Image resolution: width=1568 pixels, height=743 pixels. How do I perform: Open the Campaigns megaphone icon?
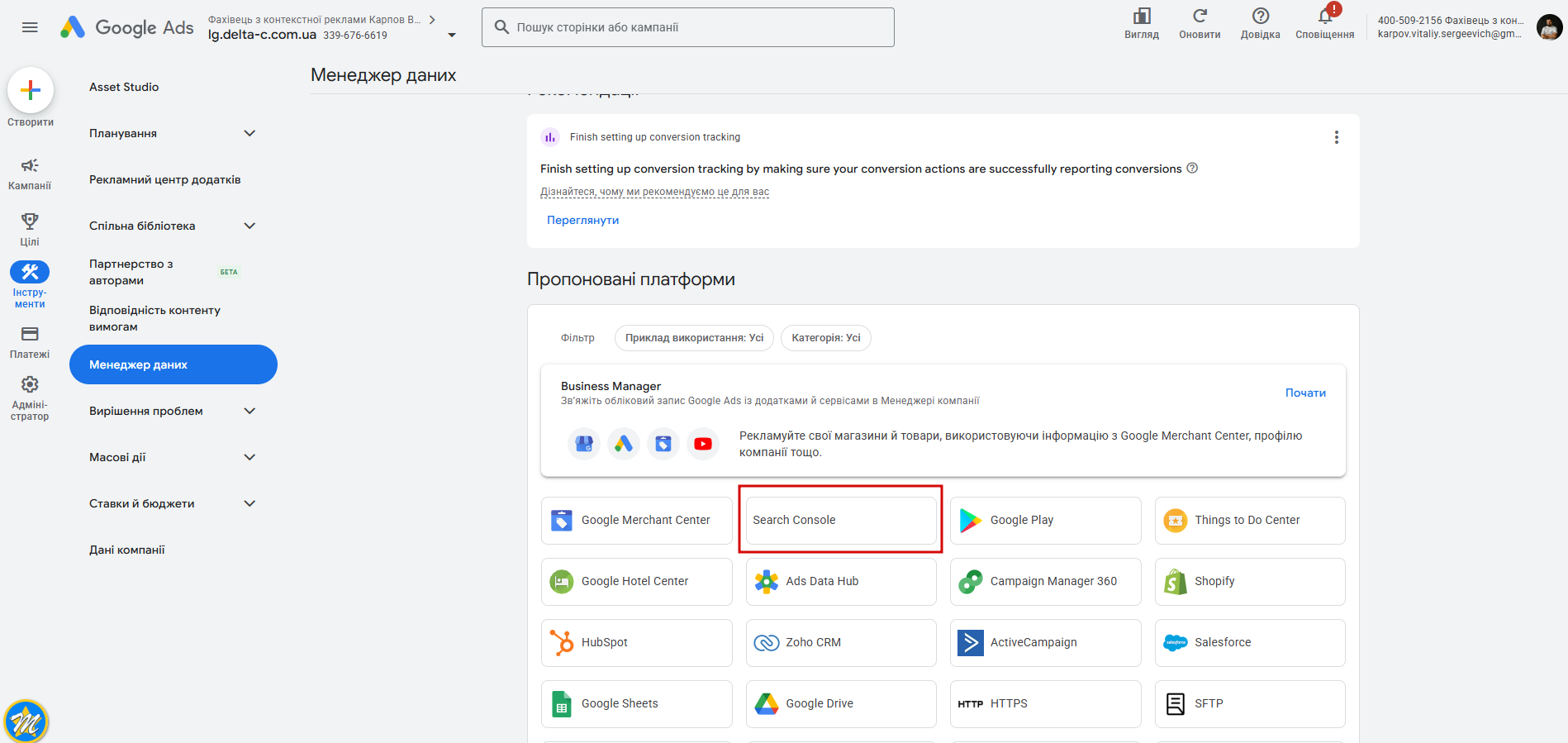(30, 166)
